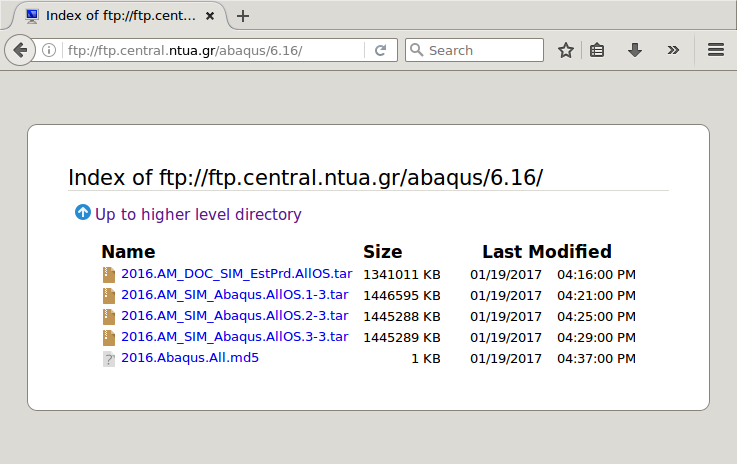737x464 pixels.
Task: Expand more tools double-chevron
Action: tap(673, 50)
